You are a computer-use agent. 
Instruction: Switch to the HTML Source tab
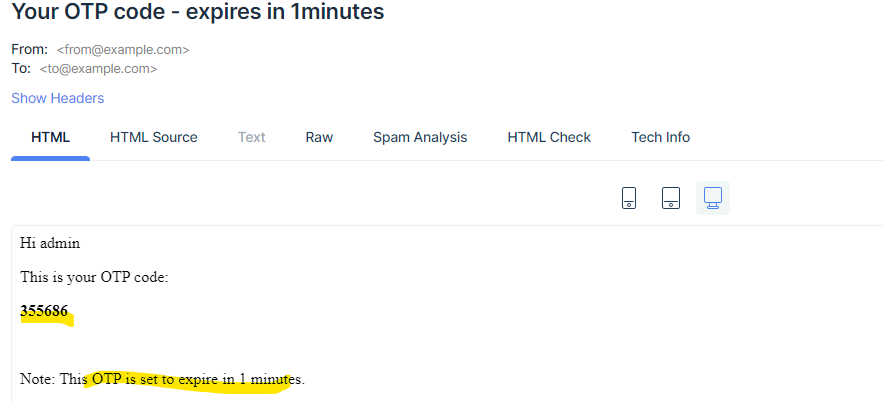(x=154, y=137)
